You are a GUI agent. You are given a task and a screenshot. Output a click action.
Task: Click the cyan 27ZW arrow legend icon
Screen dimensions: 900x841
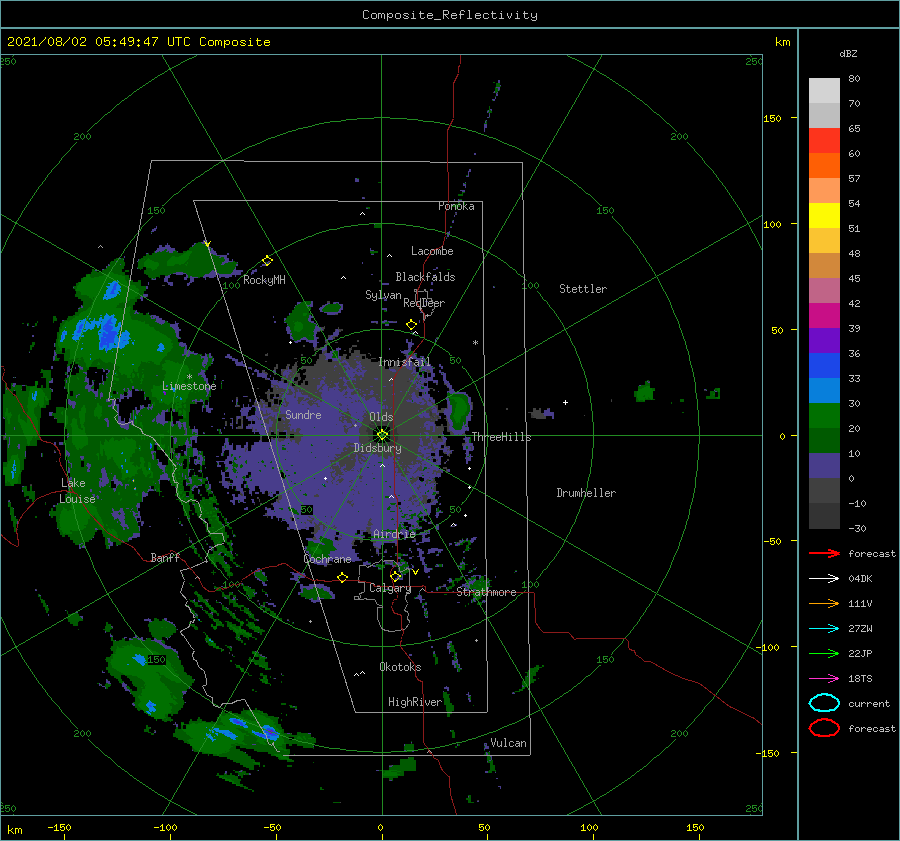pyautogui.click(x=824, y=629)
